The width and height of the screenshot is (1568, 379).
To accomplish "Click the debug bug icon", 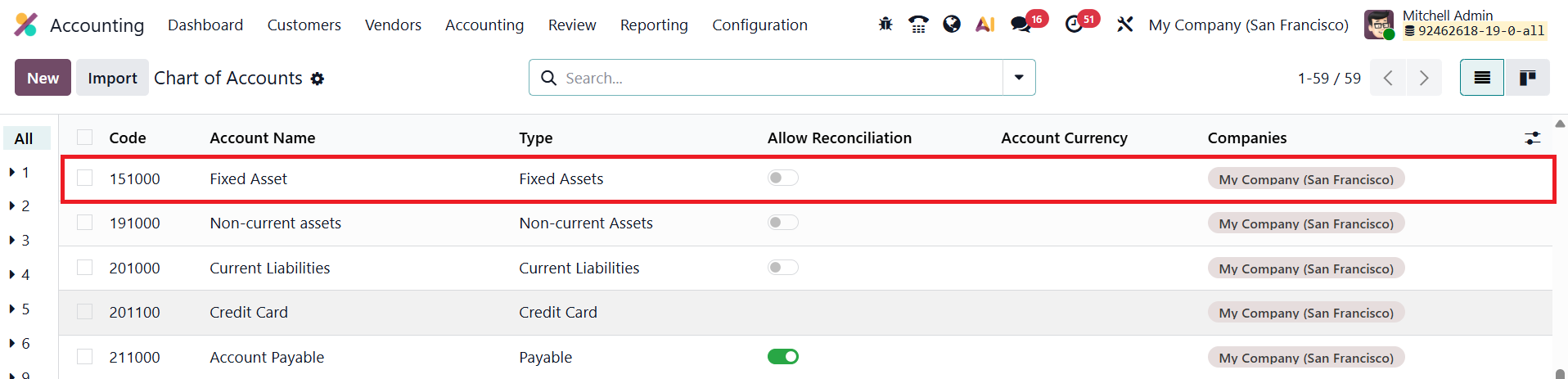I will (885, 25).
